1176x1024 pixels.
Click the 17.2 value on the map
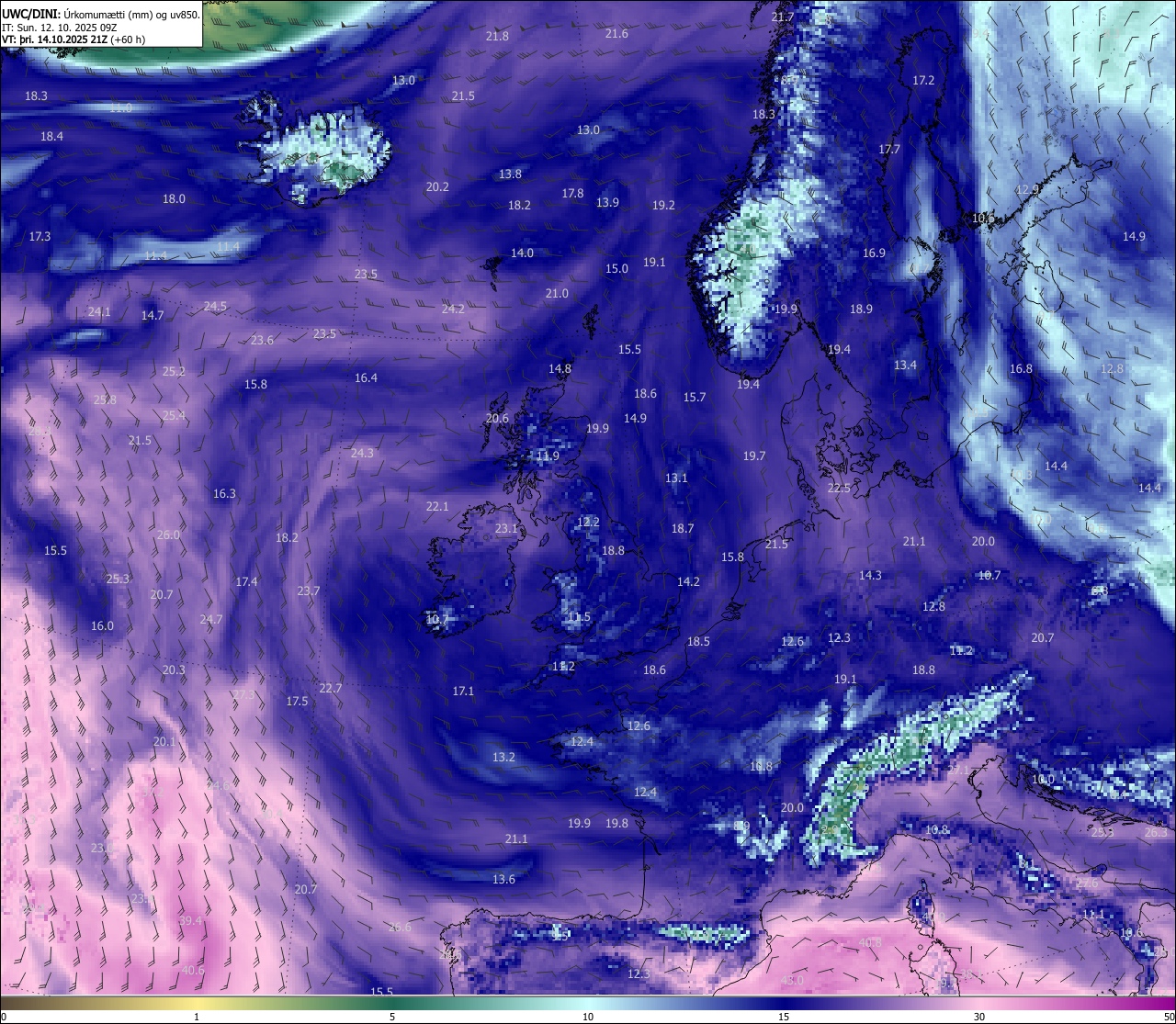click(x=923, y=80)
